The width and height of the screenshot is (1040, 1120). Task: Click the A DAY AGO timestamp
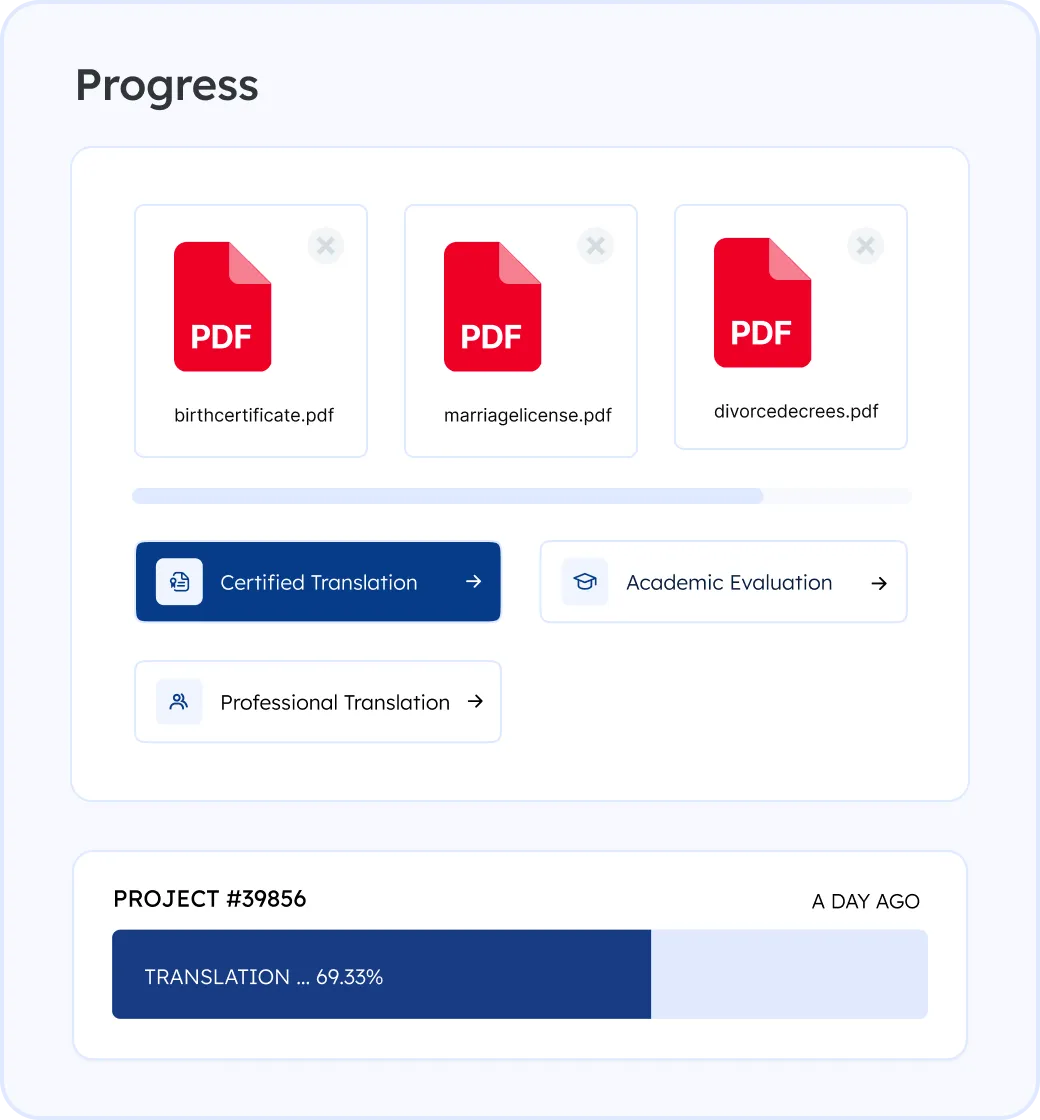pyautogui.click(x=865, y=901)
